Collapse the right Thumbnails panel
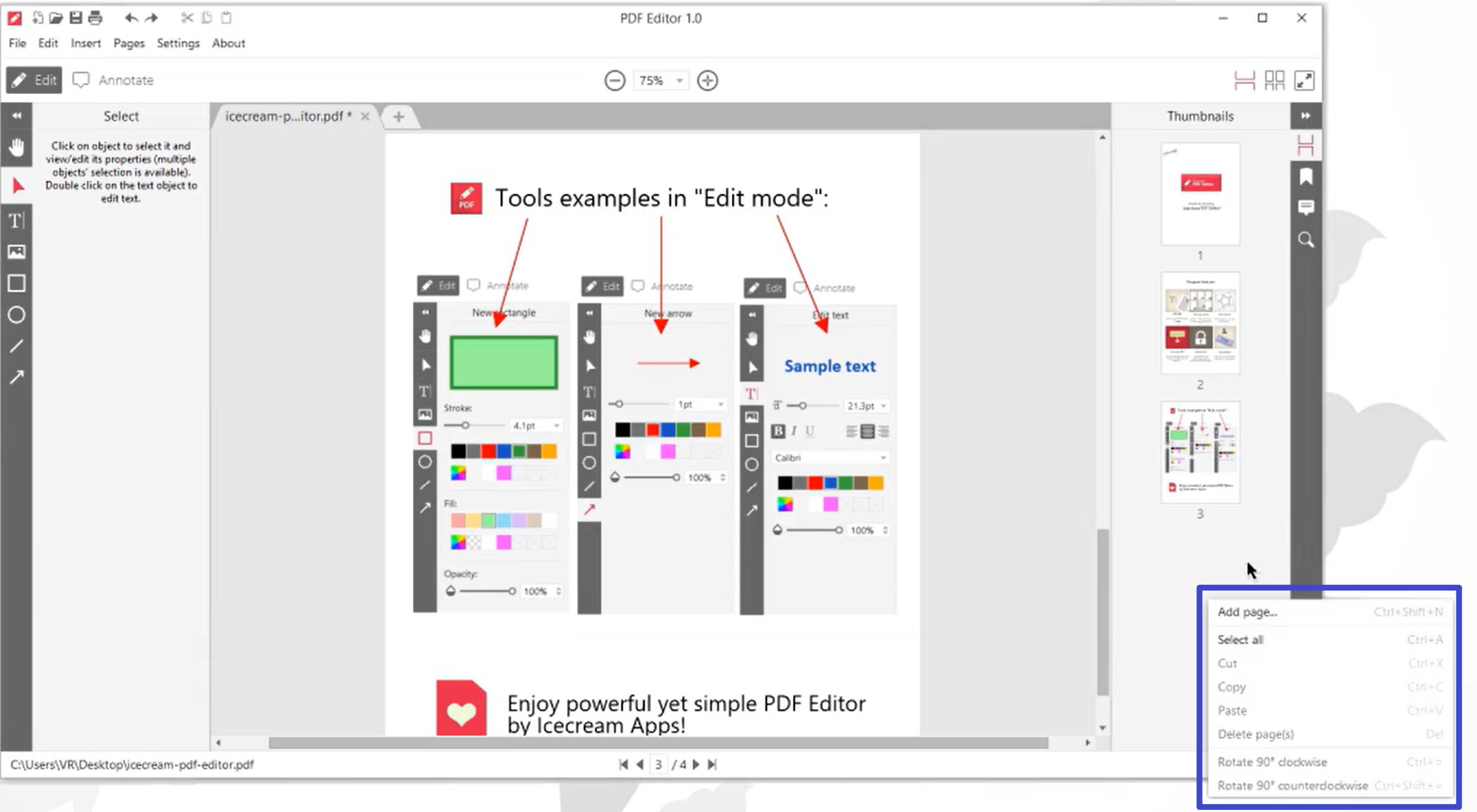Image resolution: width=1477 pixels, height=812 pixels. point(1306,116)
